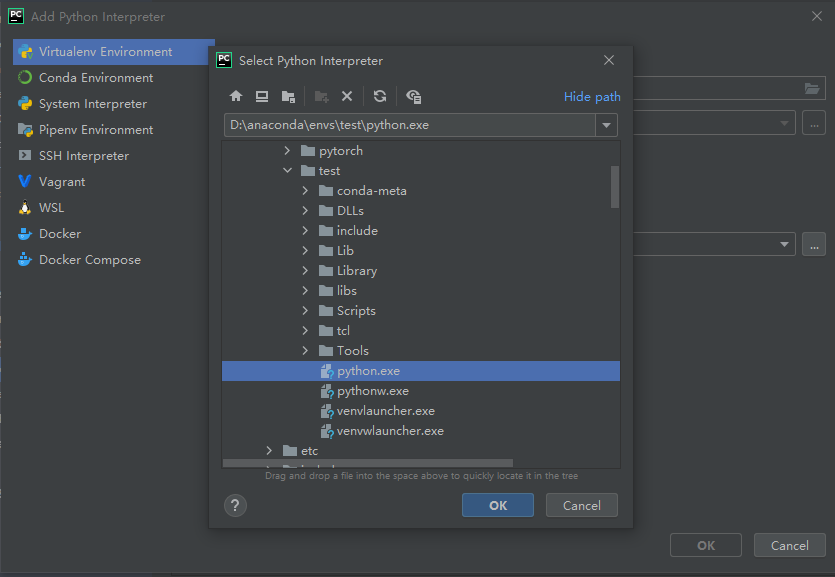
Task: Go to project directory icon
Action: 288,96
